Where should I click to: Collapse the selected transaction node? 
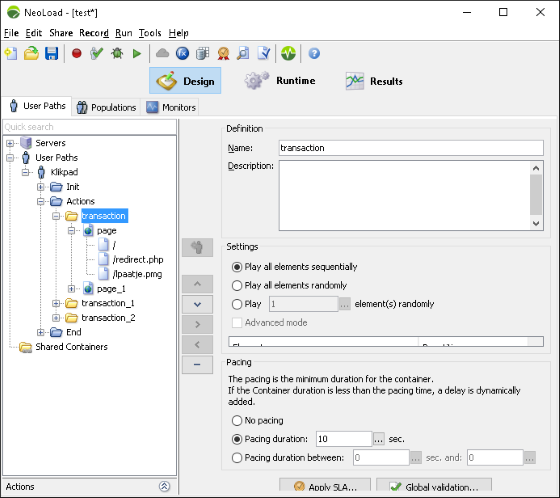click(56, 216)
